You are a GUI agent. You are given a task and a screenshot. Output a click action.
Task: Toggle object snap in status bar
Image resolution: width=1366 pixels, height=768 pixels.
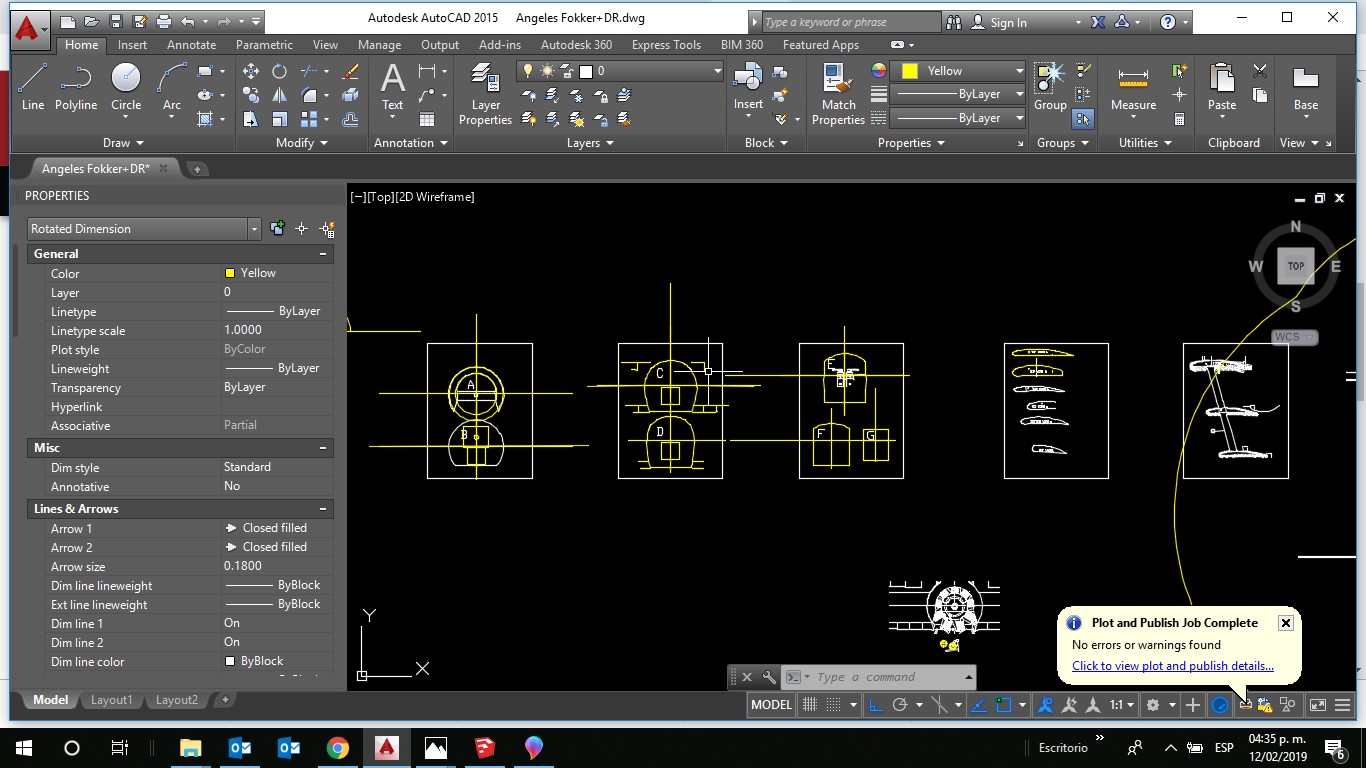click(x=1004, y=705)
